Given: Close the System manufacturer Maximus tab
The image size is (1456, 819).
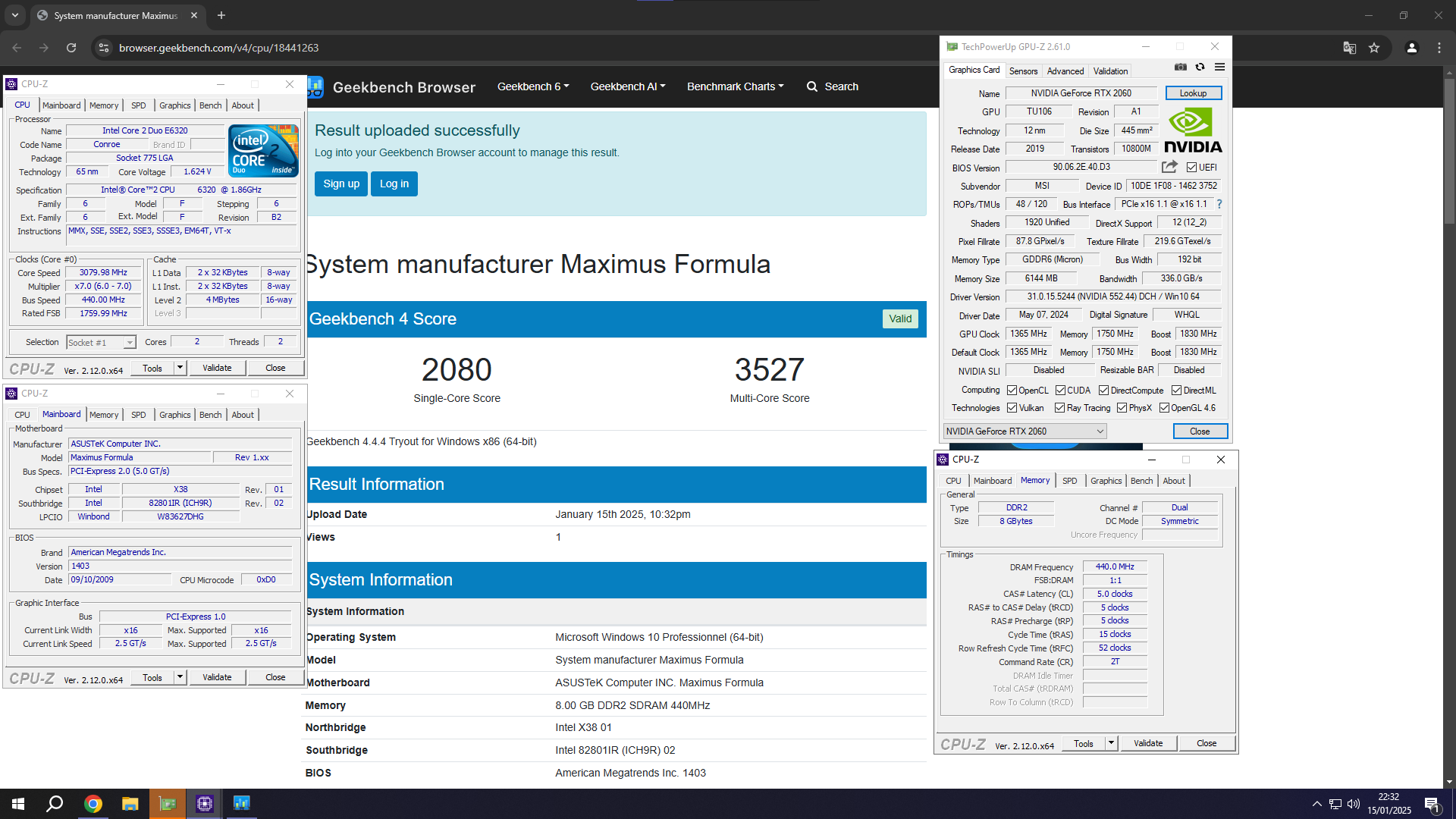Looking at the screenshot, I should pos(194,15).
